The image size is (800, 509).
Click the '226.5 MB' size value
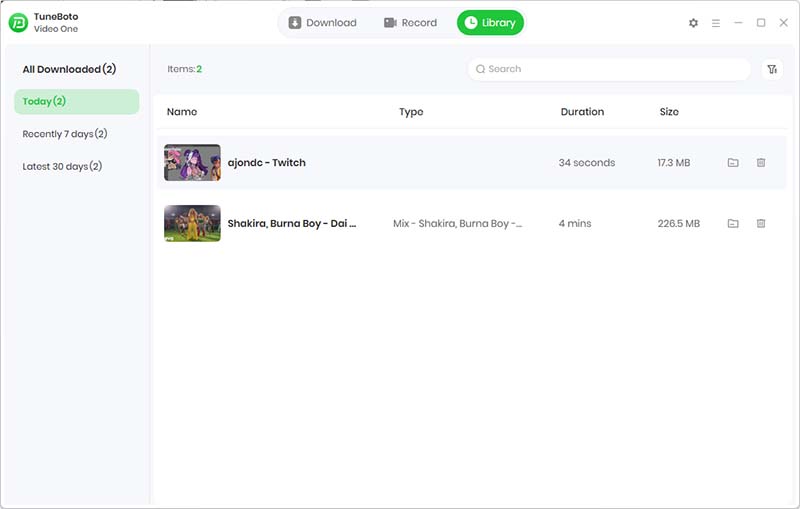(679, 223)
